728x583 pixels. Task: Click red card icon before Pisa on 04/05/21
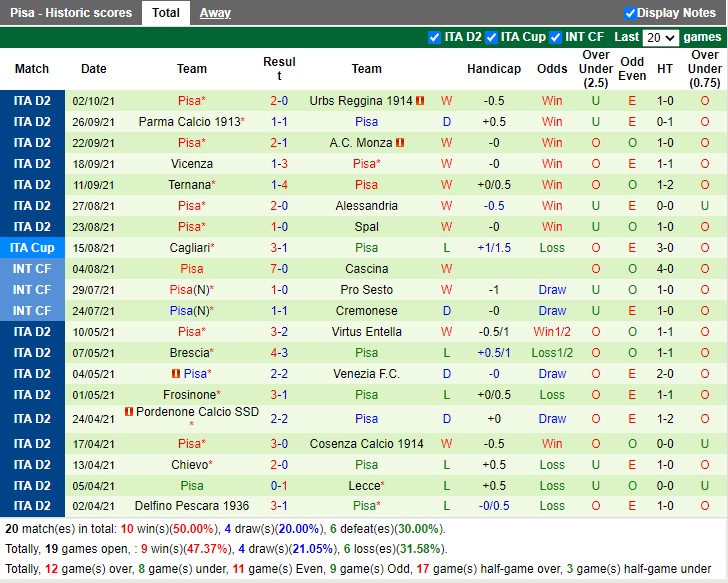[x=176, y=374]
